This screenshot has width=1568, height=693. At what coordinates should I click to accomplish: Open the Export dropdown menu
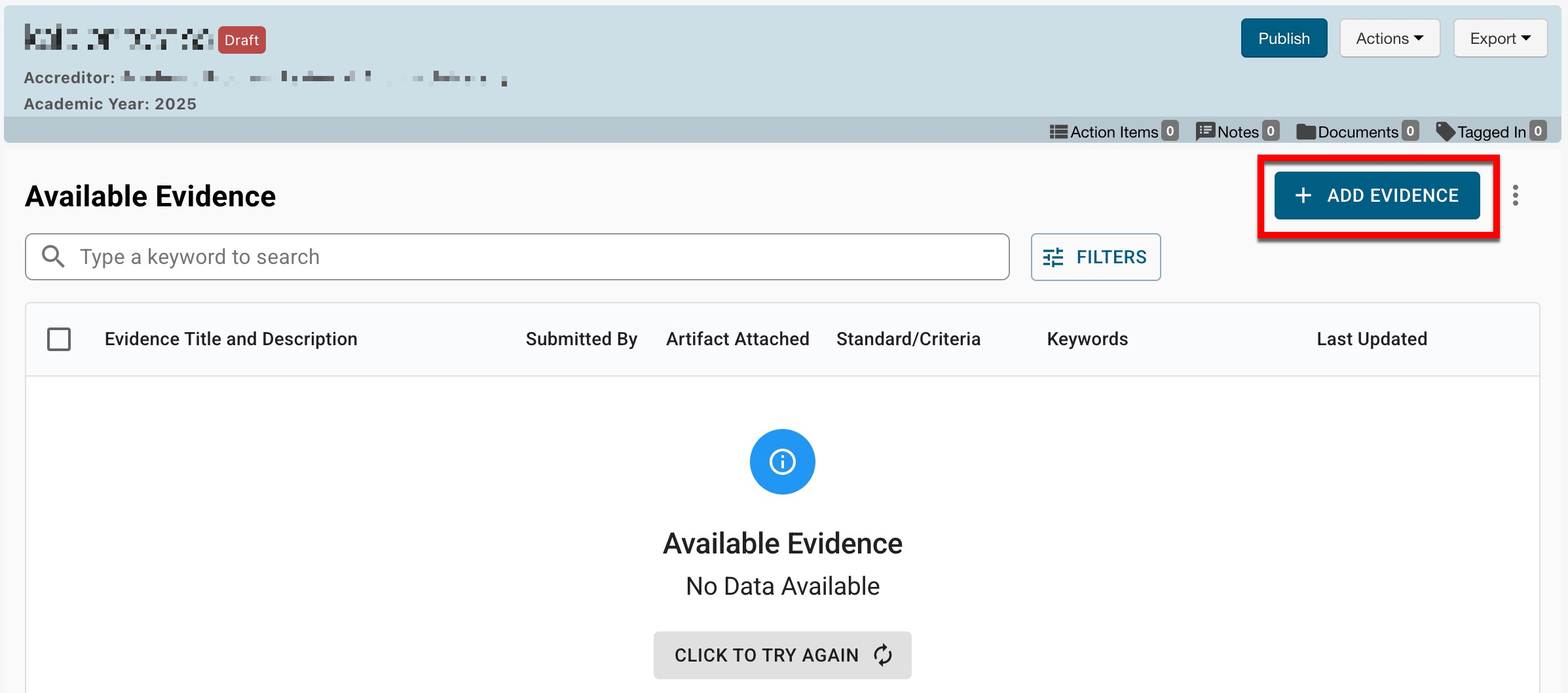click(x=1500, y=39)
